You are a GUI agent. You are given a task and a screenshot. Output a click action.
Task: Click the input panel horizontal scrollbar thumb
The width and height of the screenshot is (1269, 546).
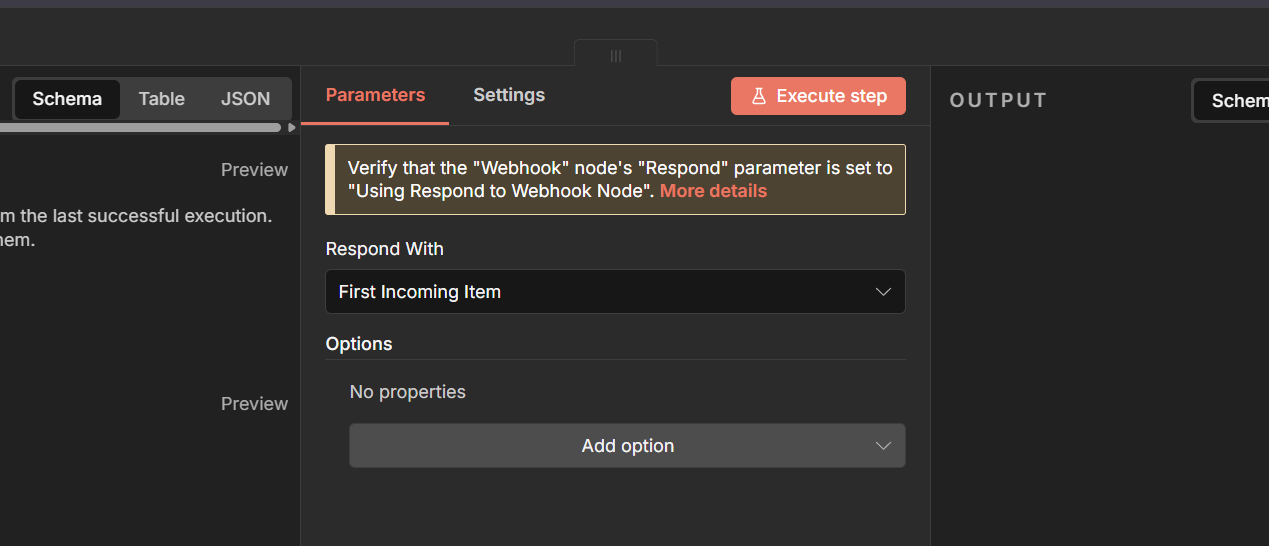pyautogui.click(x=140, y=128)
